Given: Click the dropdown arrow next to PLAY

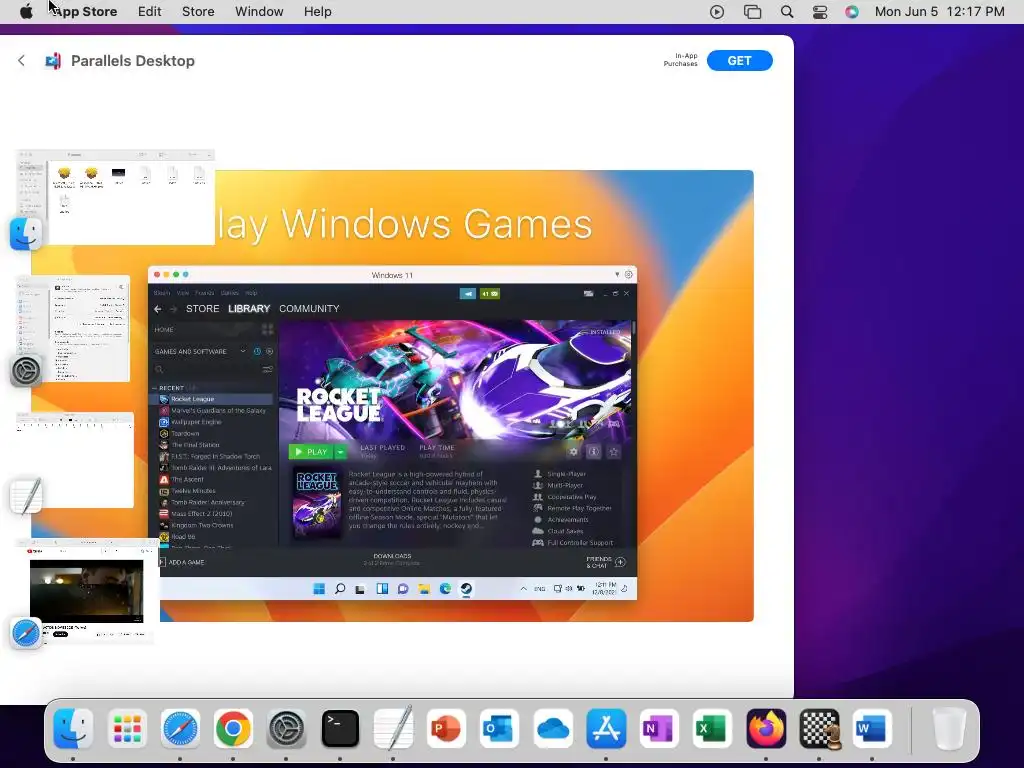Looking at the screenshot, I should [x=340, y=452].
